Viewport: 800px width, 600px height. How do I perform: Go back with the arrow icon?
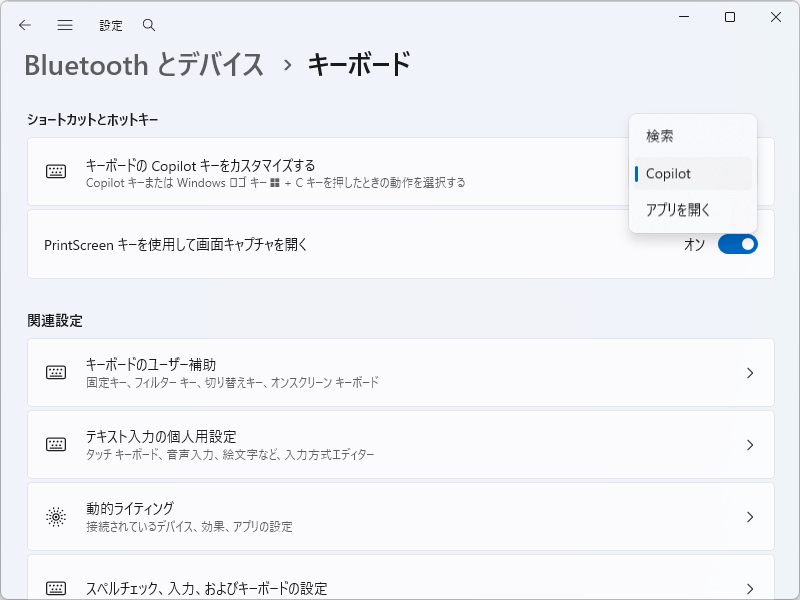click(24, 25)
